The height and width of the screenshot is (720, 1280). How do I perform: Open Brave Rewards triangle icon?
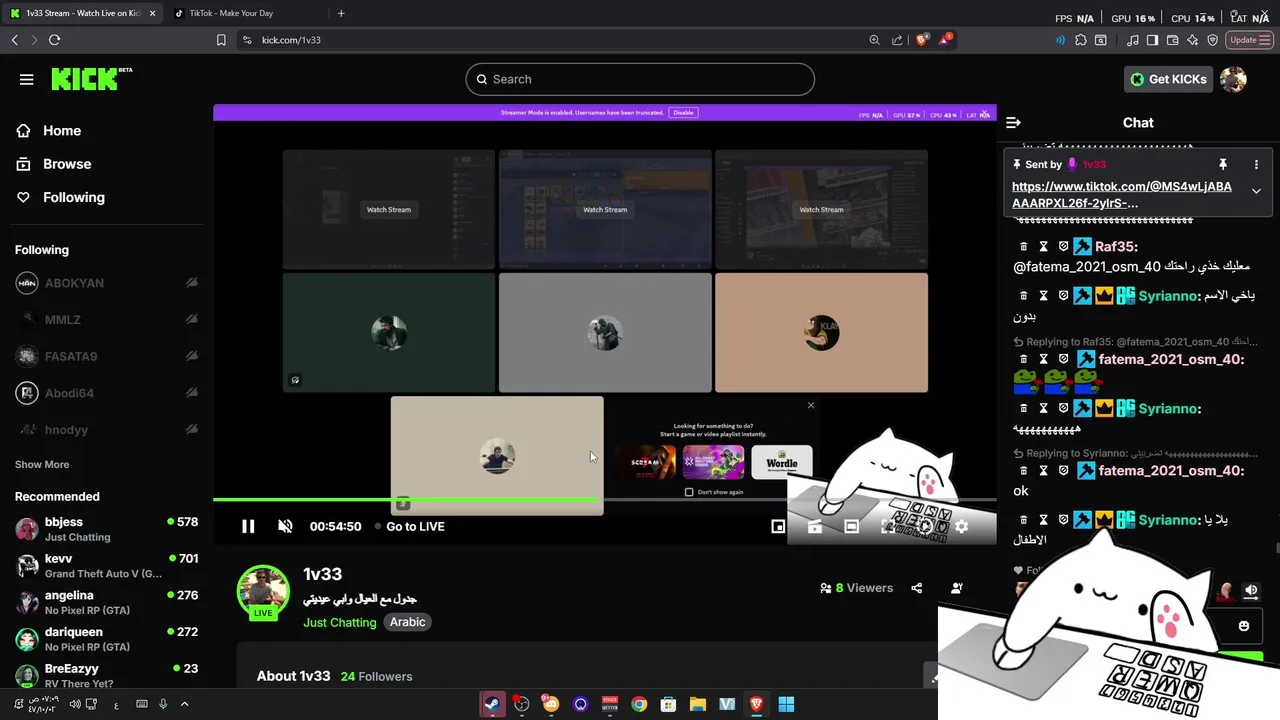click(945, 40)
